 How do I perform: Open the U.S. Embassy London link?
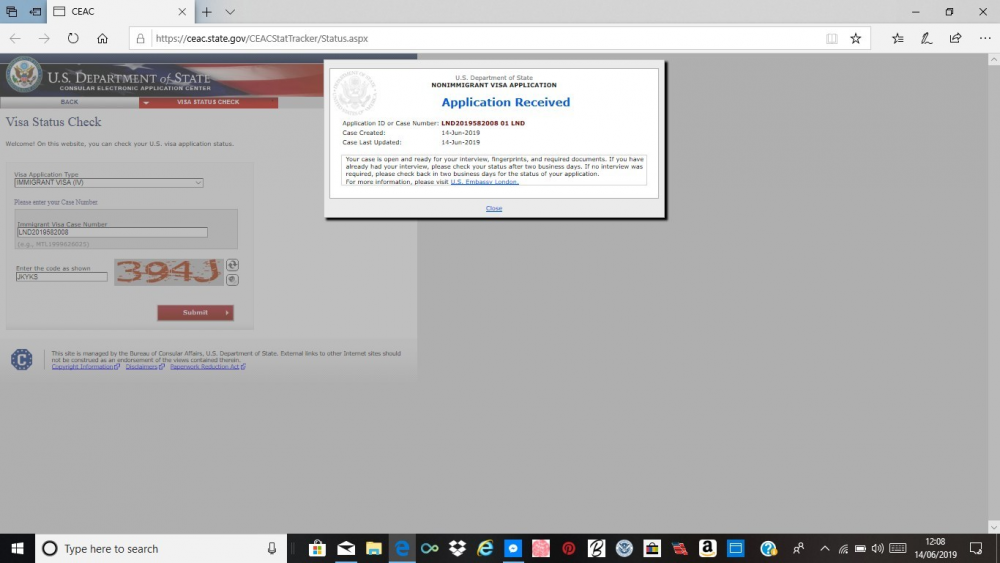484,182
